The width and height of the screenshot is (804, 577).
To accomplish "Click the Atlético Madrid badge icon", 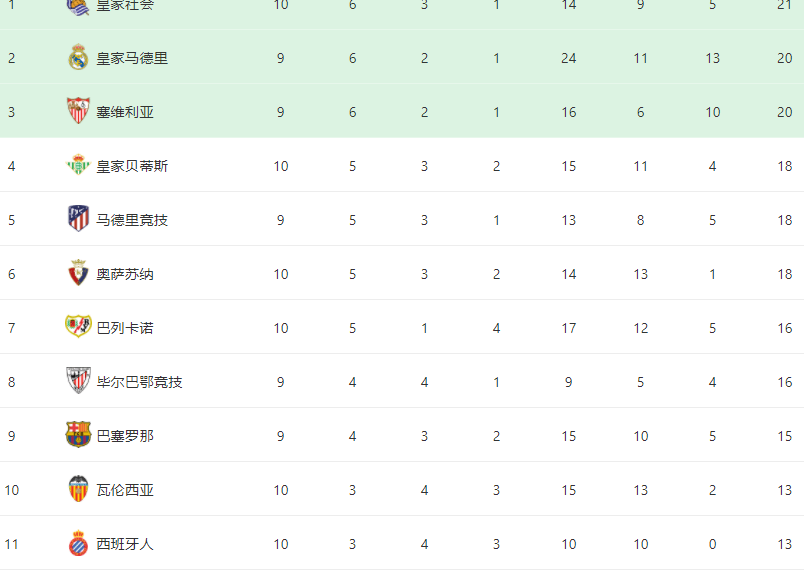I will [78, 218].
